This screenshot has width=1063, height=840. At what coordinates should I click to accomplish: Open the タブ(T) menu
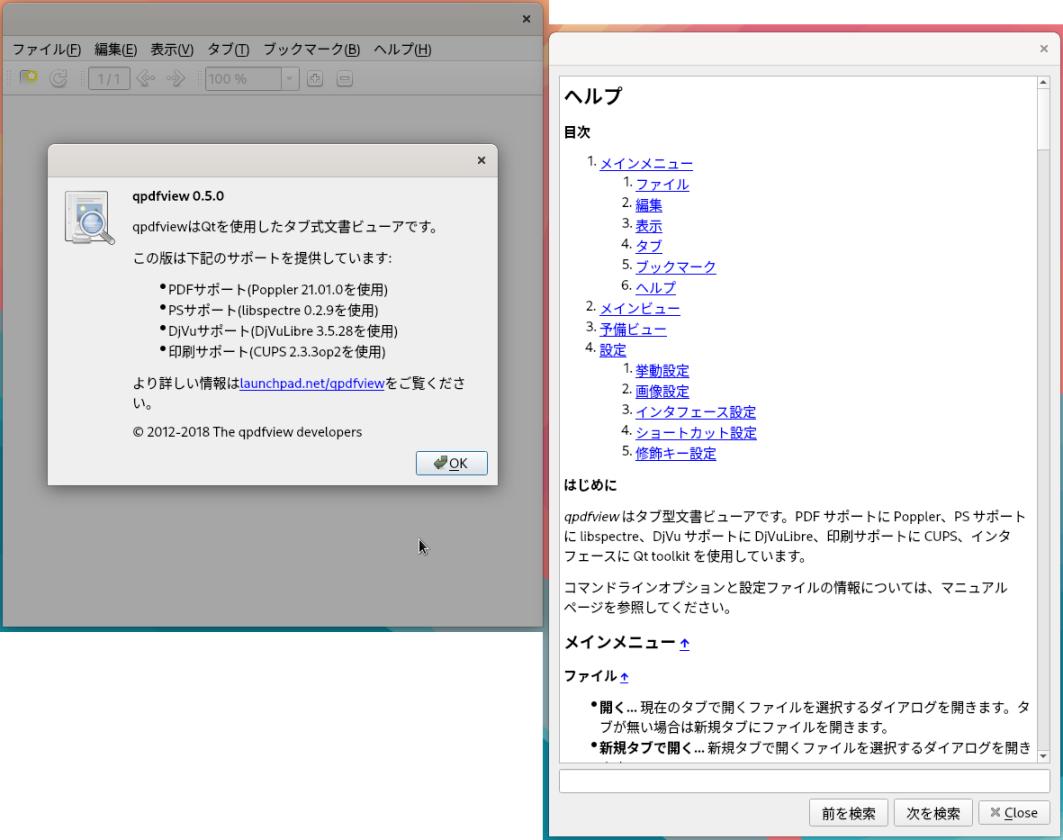click(228, 49)
